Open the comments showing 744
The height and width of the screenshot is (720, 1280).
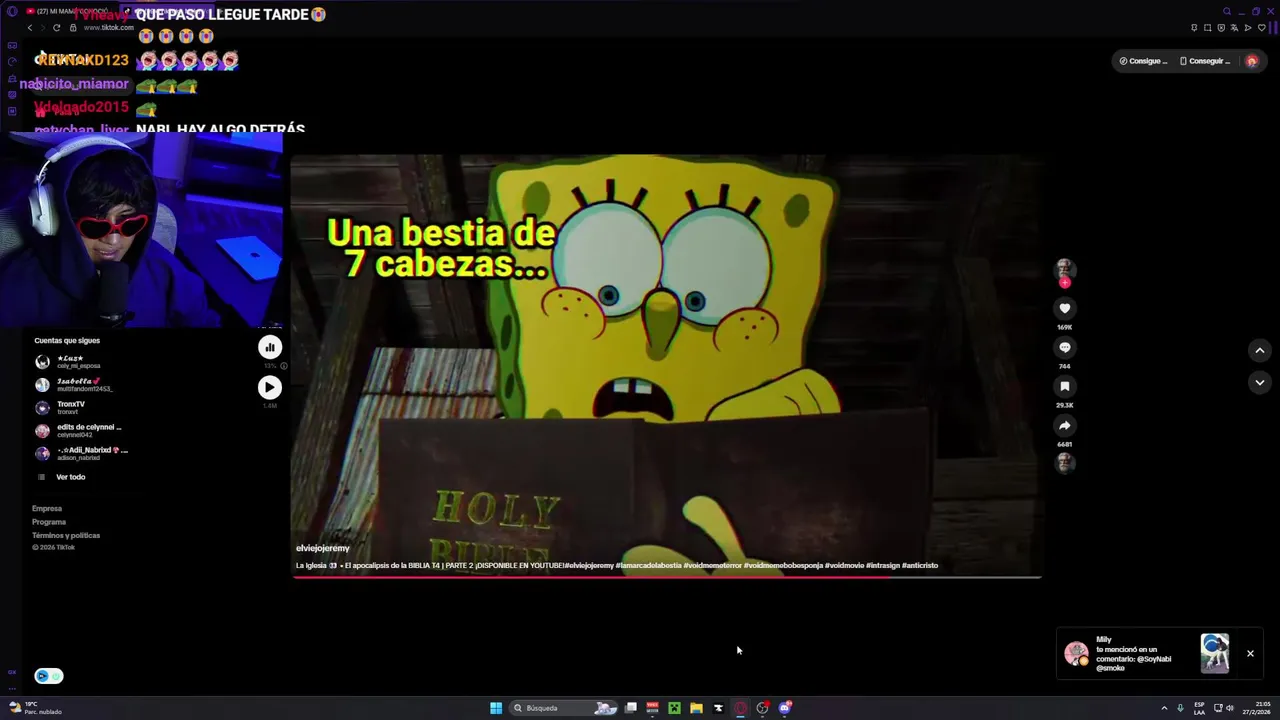pyautogui.click(x=1065, y=348)
